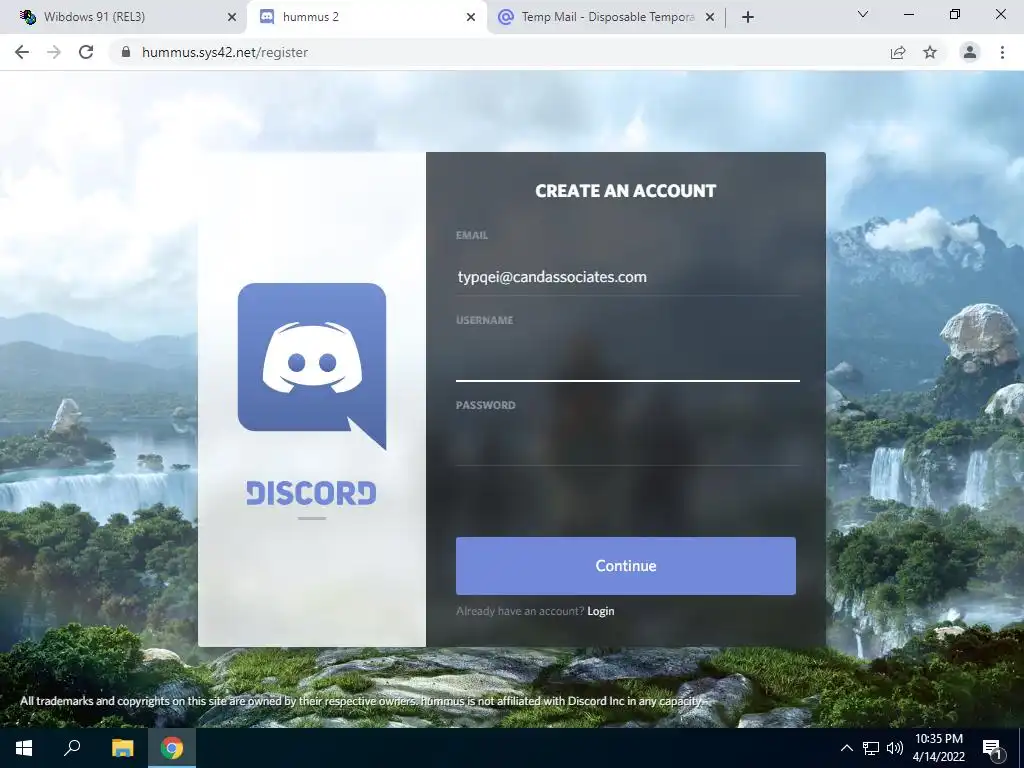1024x768 pixels.
Task: Open a new tab with plus
Action: [x=748, y=17]
